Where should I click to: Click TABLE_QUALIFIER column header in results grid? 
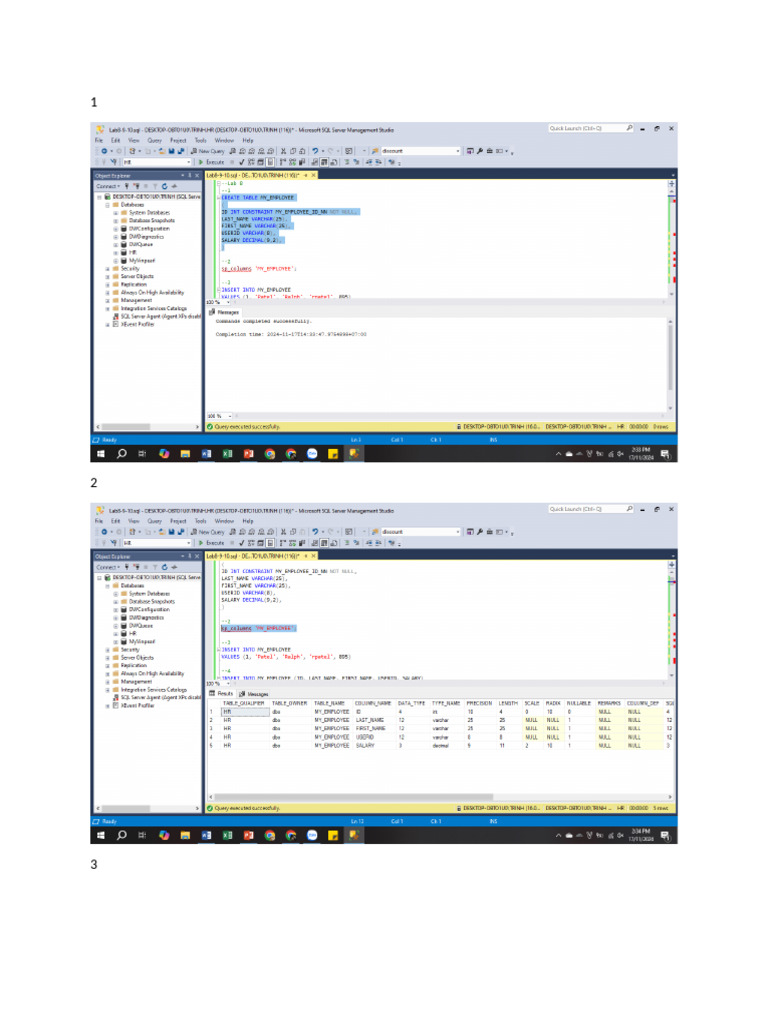pyautogui.click(x=244, y=703)
